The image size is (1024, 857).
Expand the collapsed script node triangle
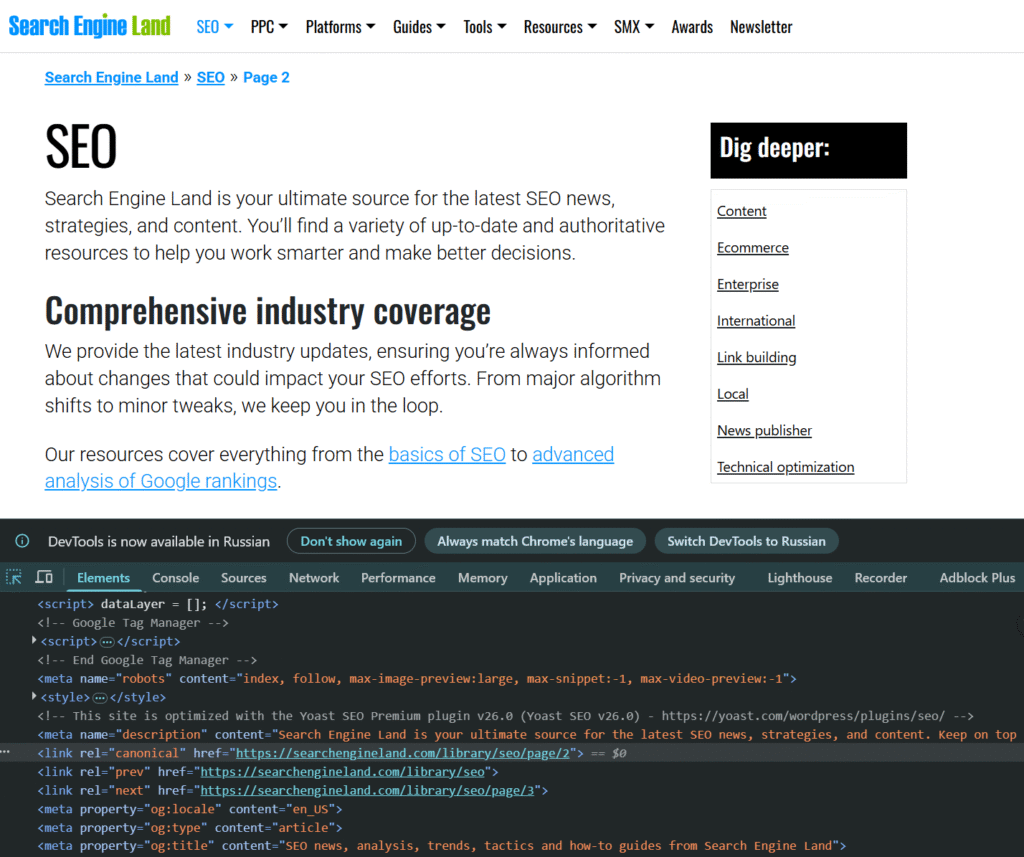[35, 641]
